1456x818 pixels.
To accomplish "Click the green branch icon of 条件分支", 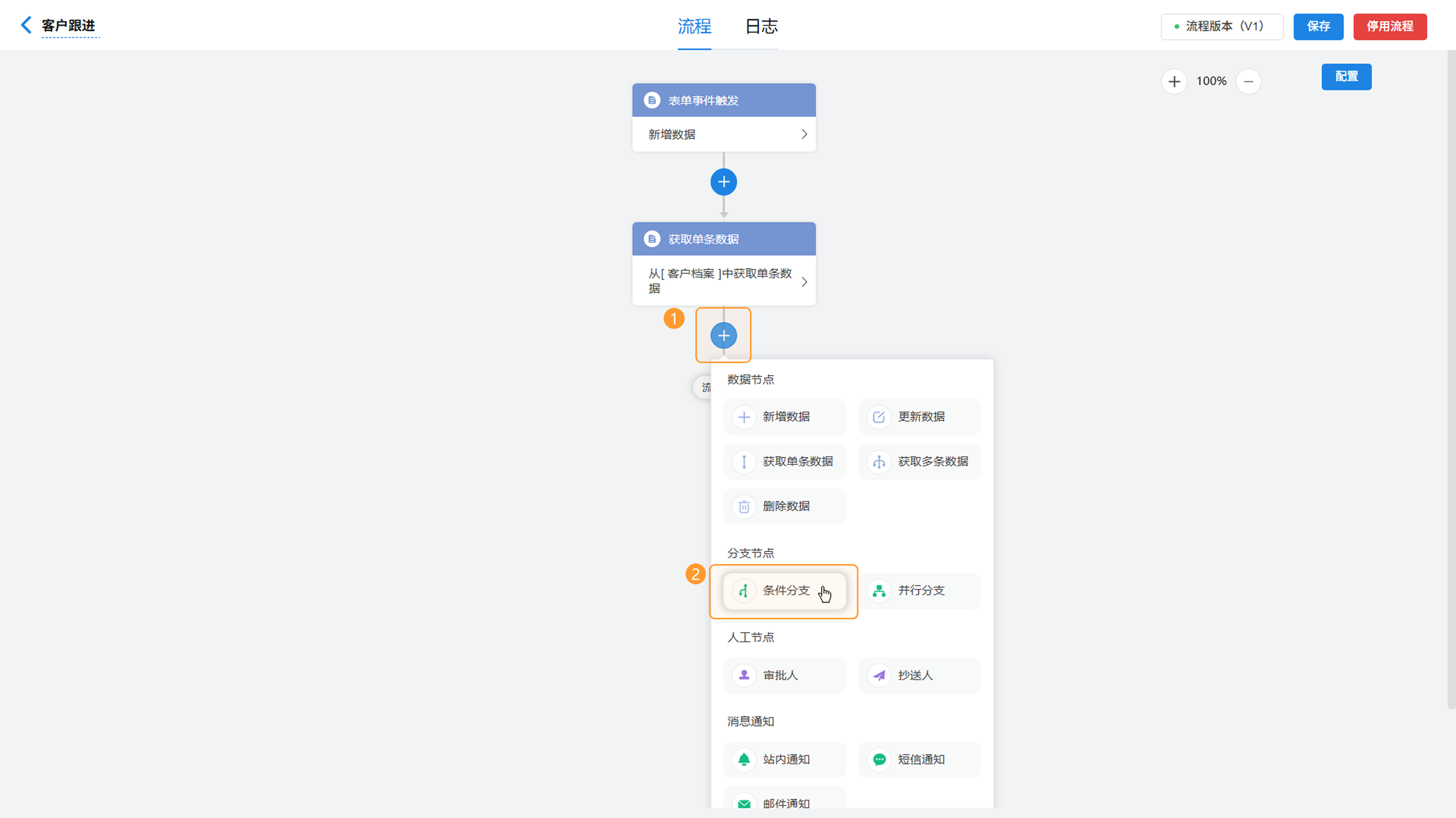I will click(x=744, y=591).
